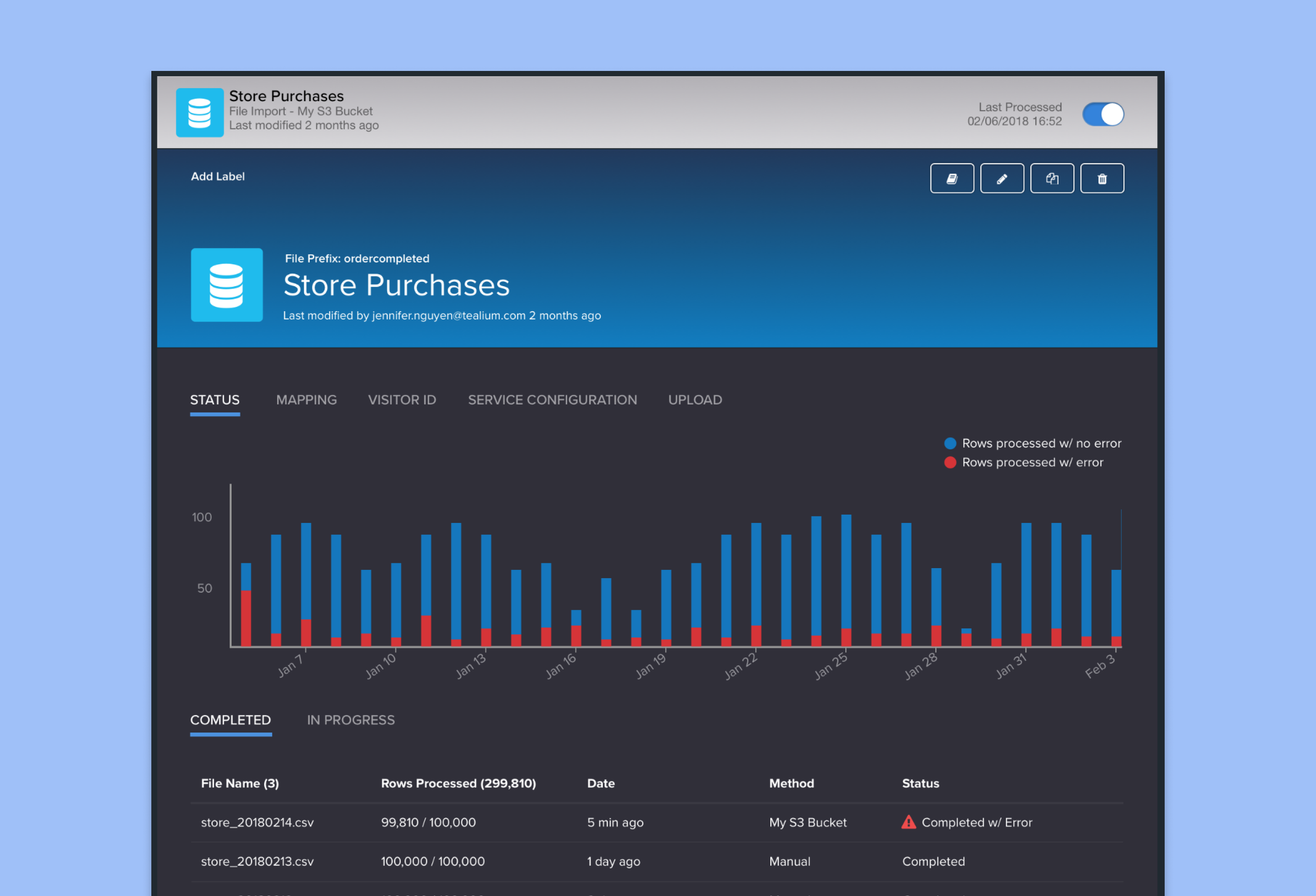This screenshot has width=1316, height=896.
Task: Click small database icon in top header
Action: click(x=200, y=113)
